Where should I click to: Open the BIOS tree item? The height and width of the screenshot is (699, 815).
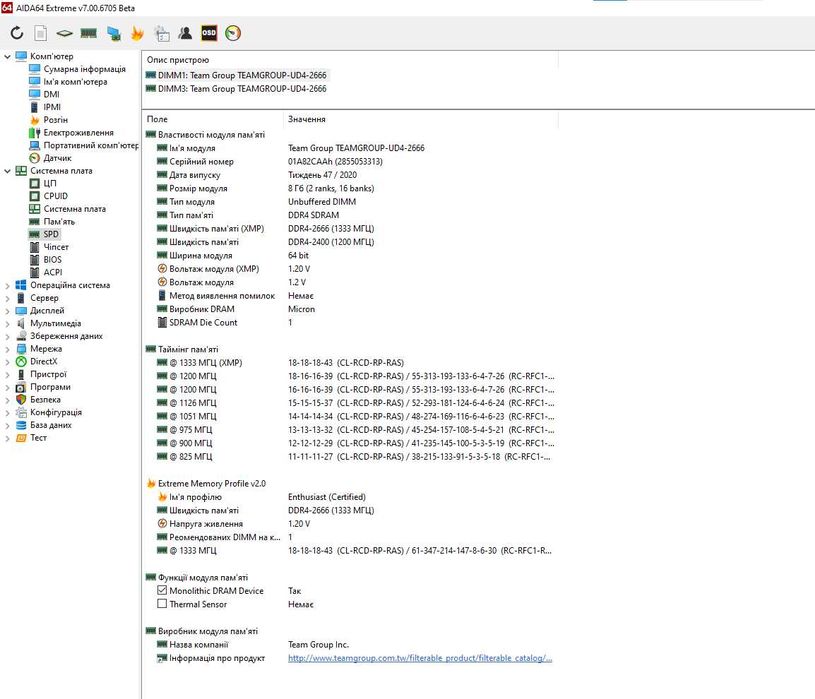coord(52,259)
